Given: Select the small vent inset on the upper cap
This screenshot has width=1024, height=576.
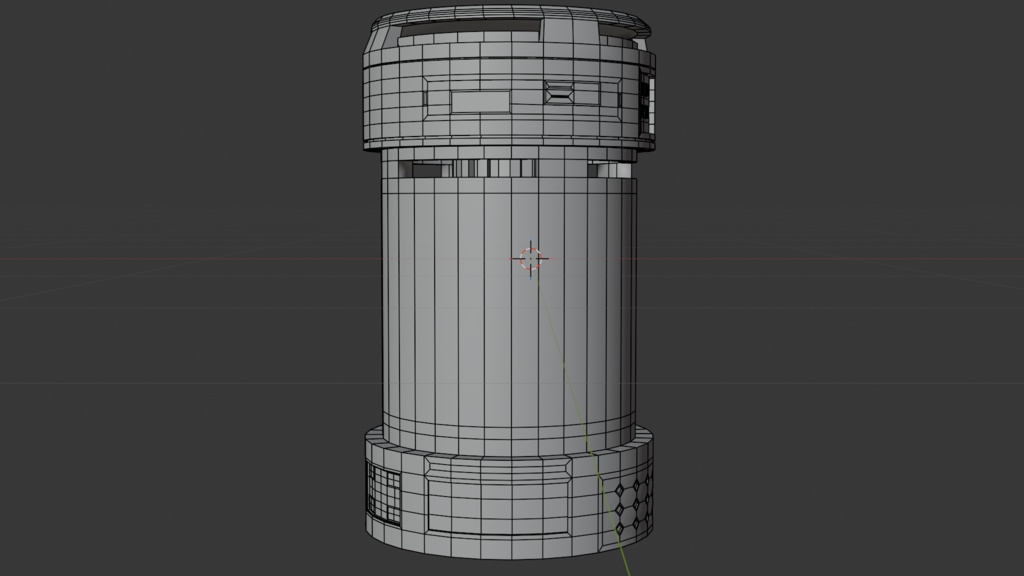Looking at the screenshot, I should tap(559, 92).
